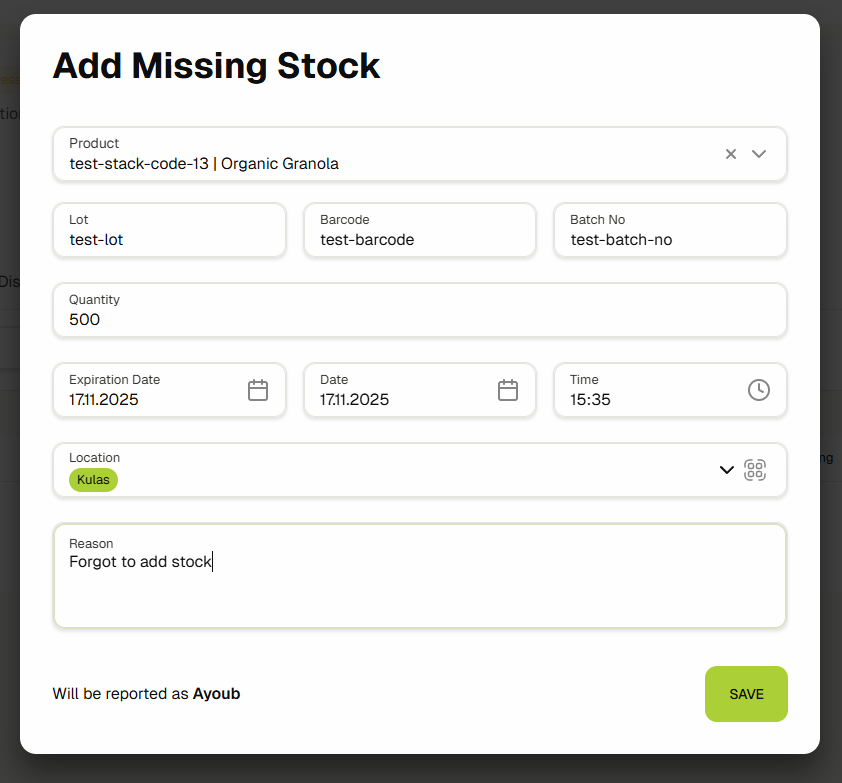The height and width of the screenshot is (783, 842).
Task: Click the Quantity field showing 500
Action: click(x=419, y=319)
